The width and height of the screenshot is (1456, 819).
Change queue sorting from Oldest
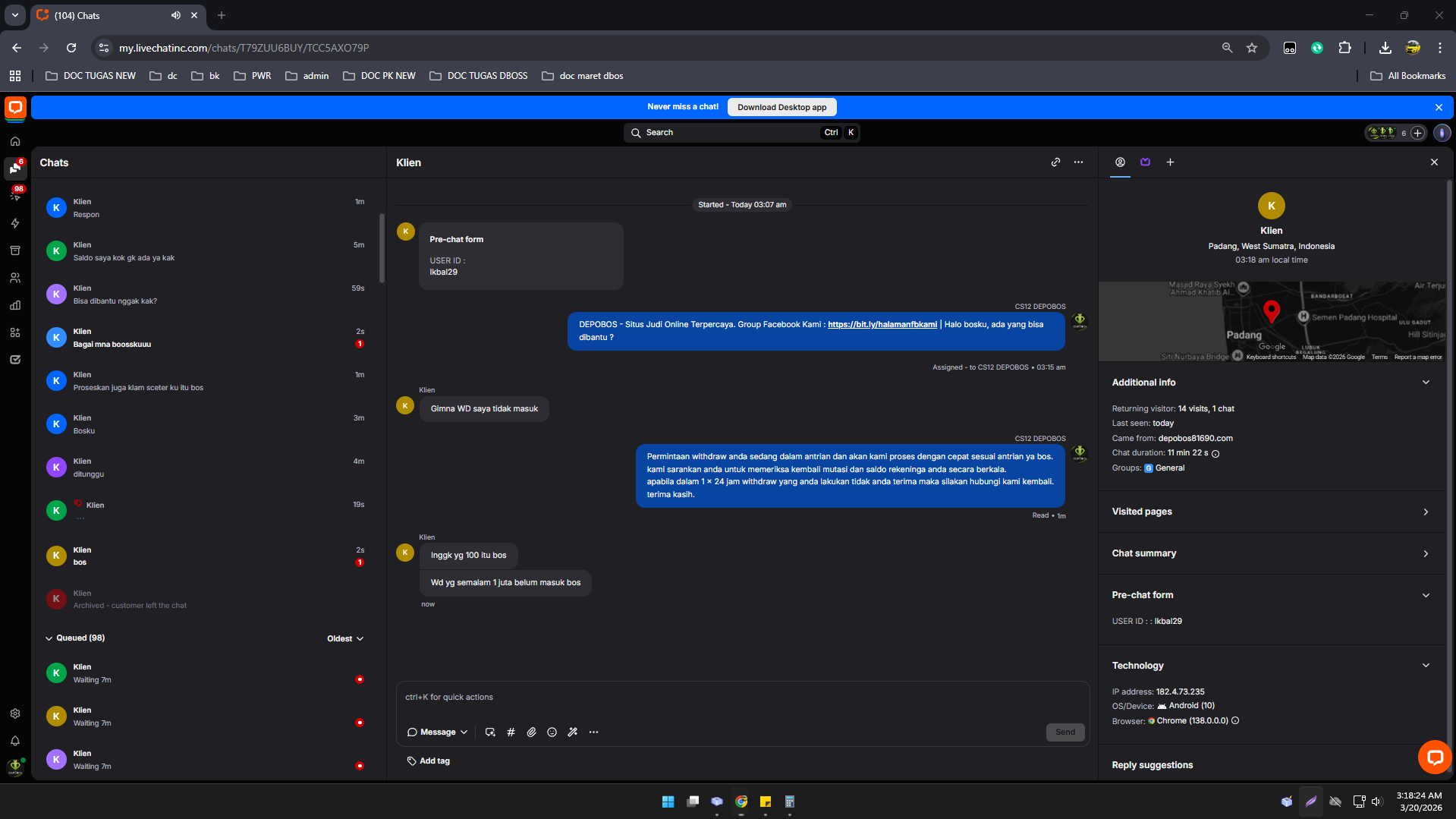pyautogui.click(x=345, y=639)
